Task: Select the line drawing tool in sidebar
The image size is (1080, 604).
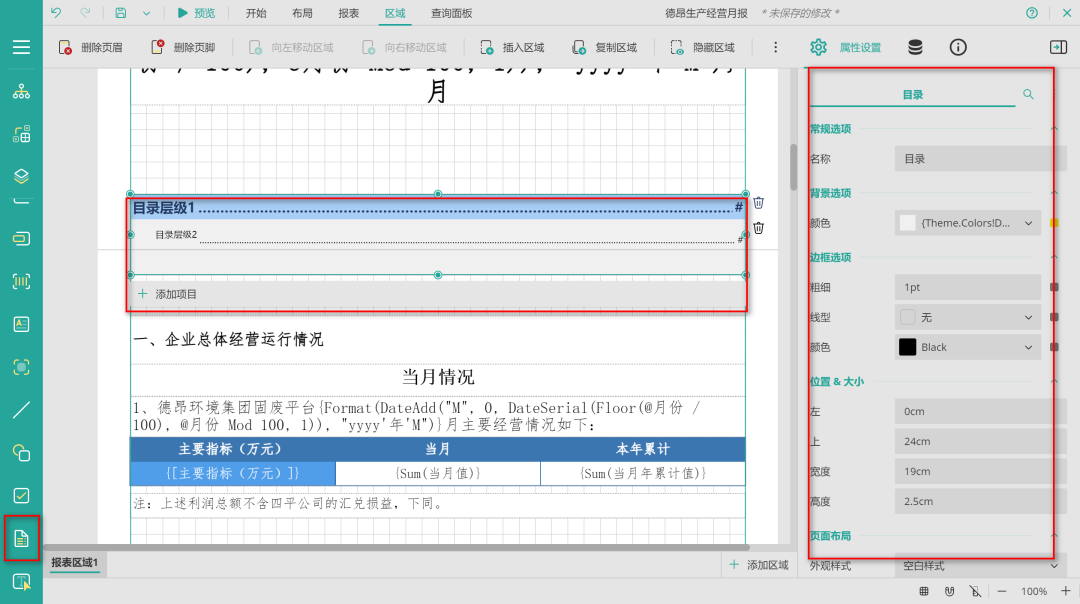Action: (x=21, y=410)
